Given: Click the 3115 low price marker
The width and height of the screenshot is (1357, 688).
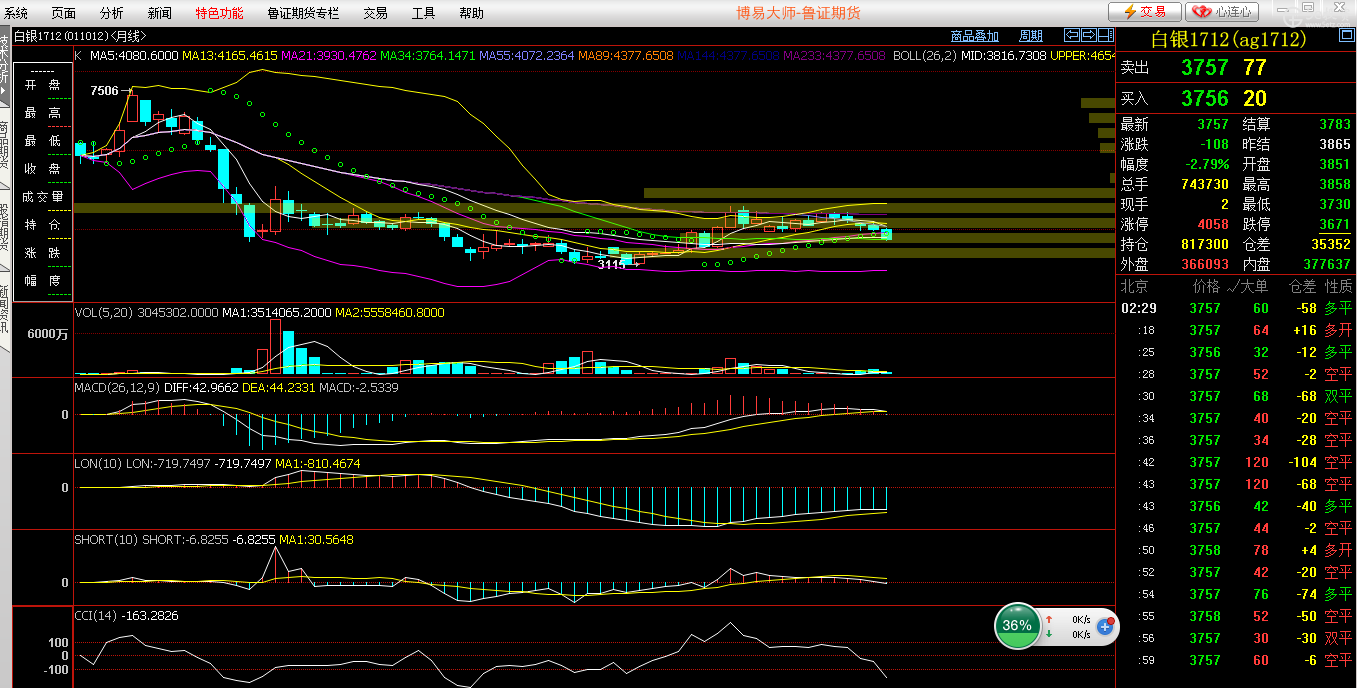Looking at the screenshot, I should 611,265.
